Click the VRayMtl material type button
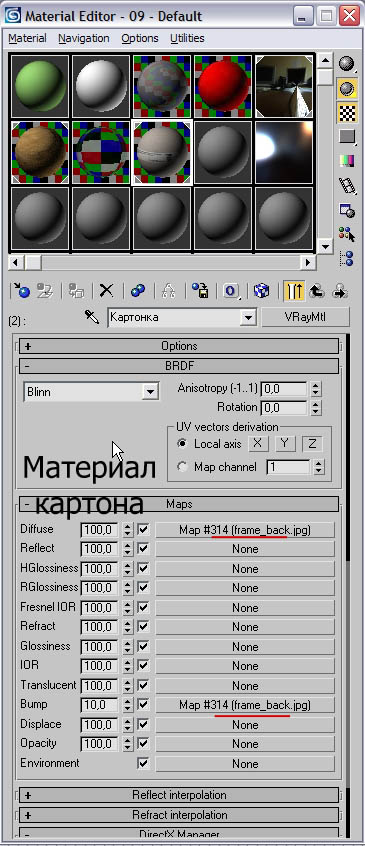365x846 pixels. point(305,317)
